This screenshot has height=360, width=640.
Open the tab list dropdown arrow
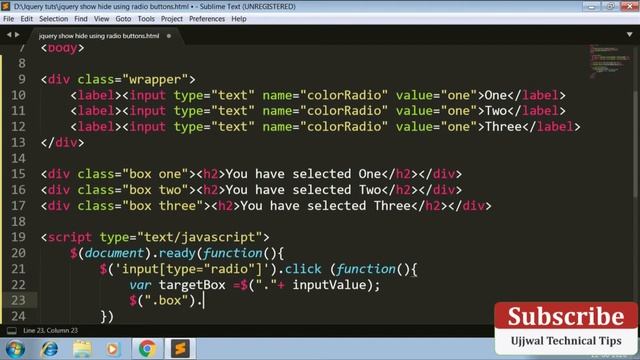(x=629, y=35)
